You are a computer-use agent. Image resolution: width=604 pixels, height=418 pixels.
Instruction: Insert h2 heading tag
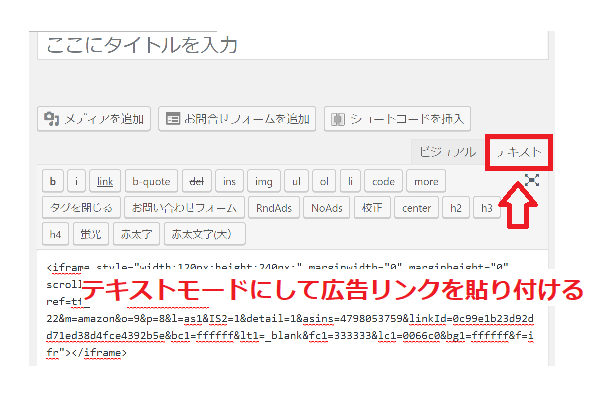click(456, 208)
